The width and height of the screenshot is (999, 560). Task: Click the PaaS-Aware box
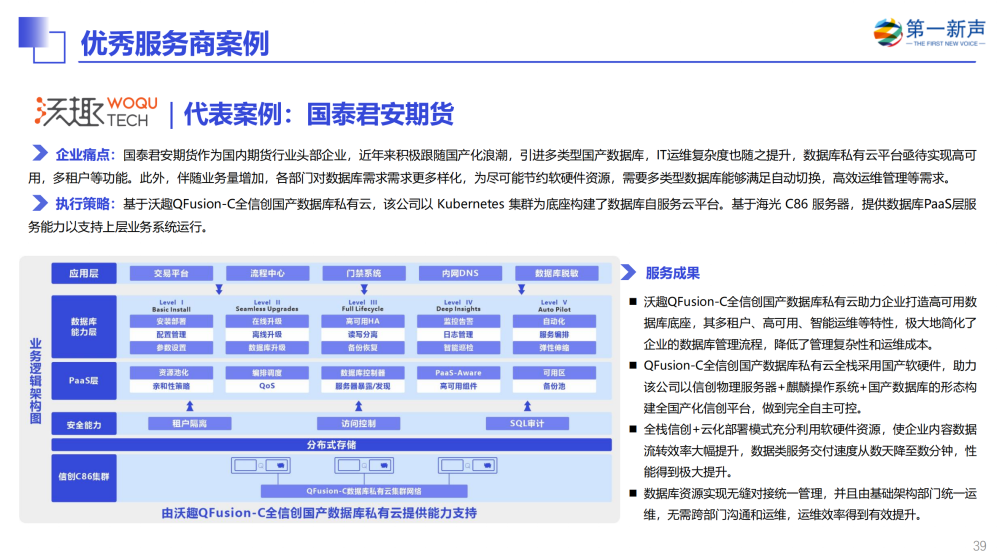coord(459,373)
